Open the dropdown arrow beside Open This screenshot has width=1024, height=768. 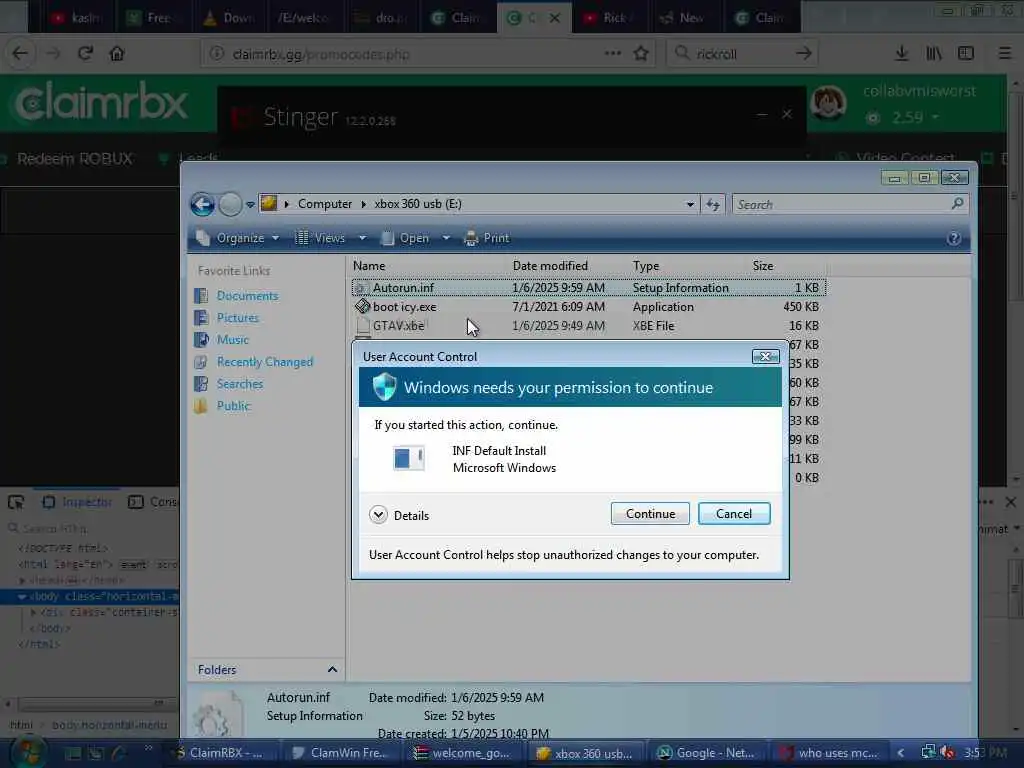point(446,238)
